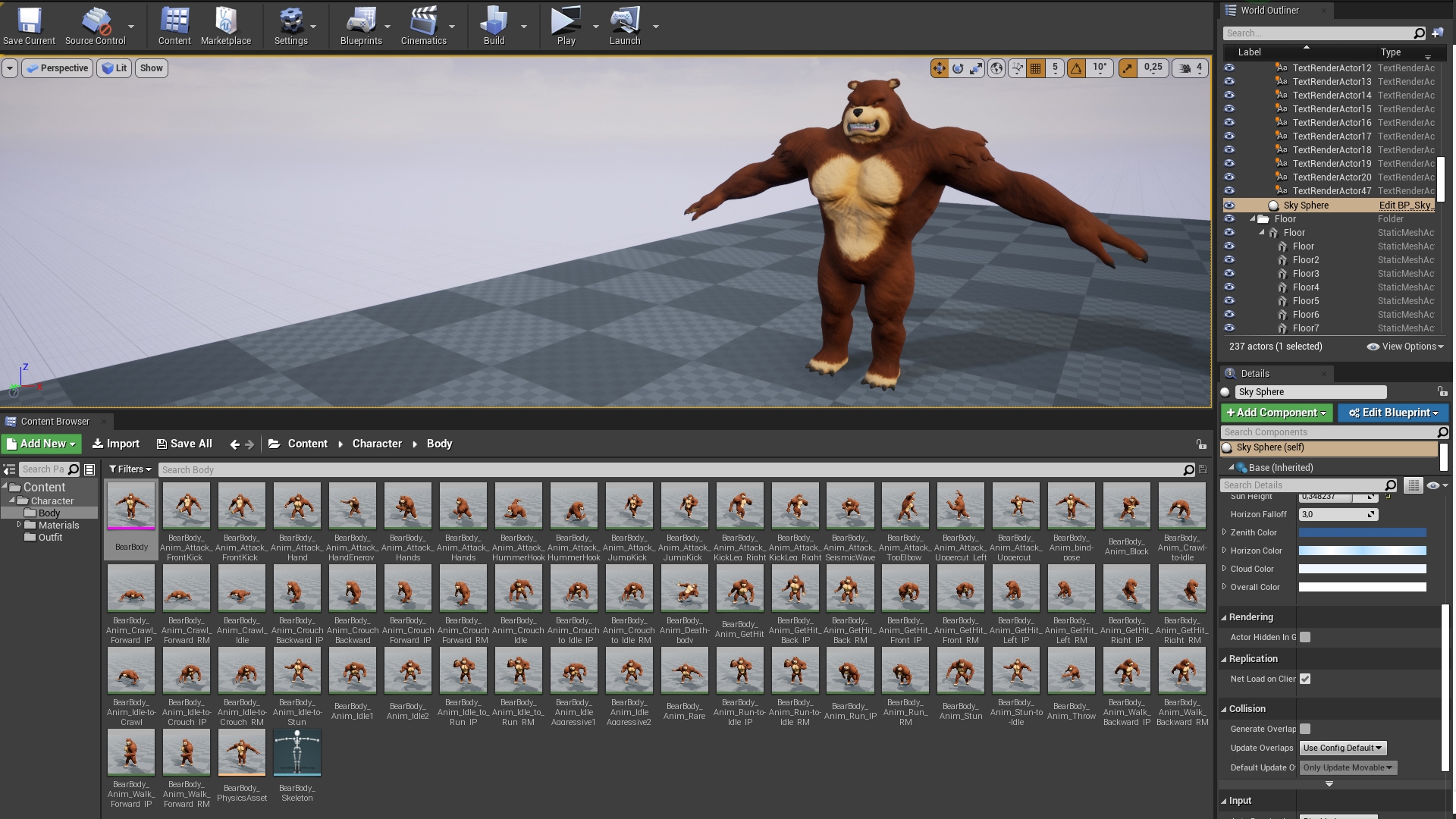Toggle grid snapping icon in viewport
This screenshot has height=819, width=1456.
tap(1036, 68)
